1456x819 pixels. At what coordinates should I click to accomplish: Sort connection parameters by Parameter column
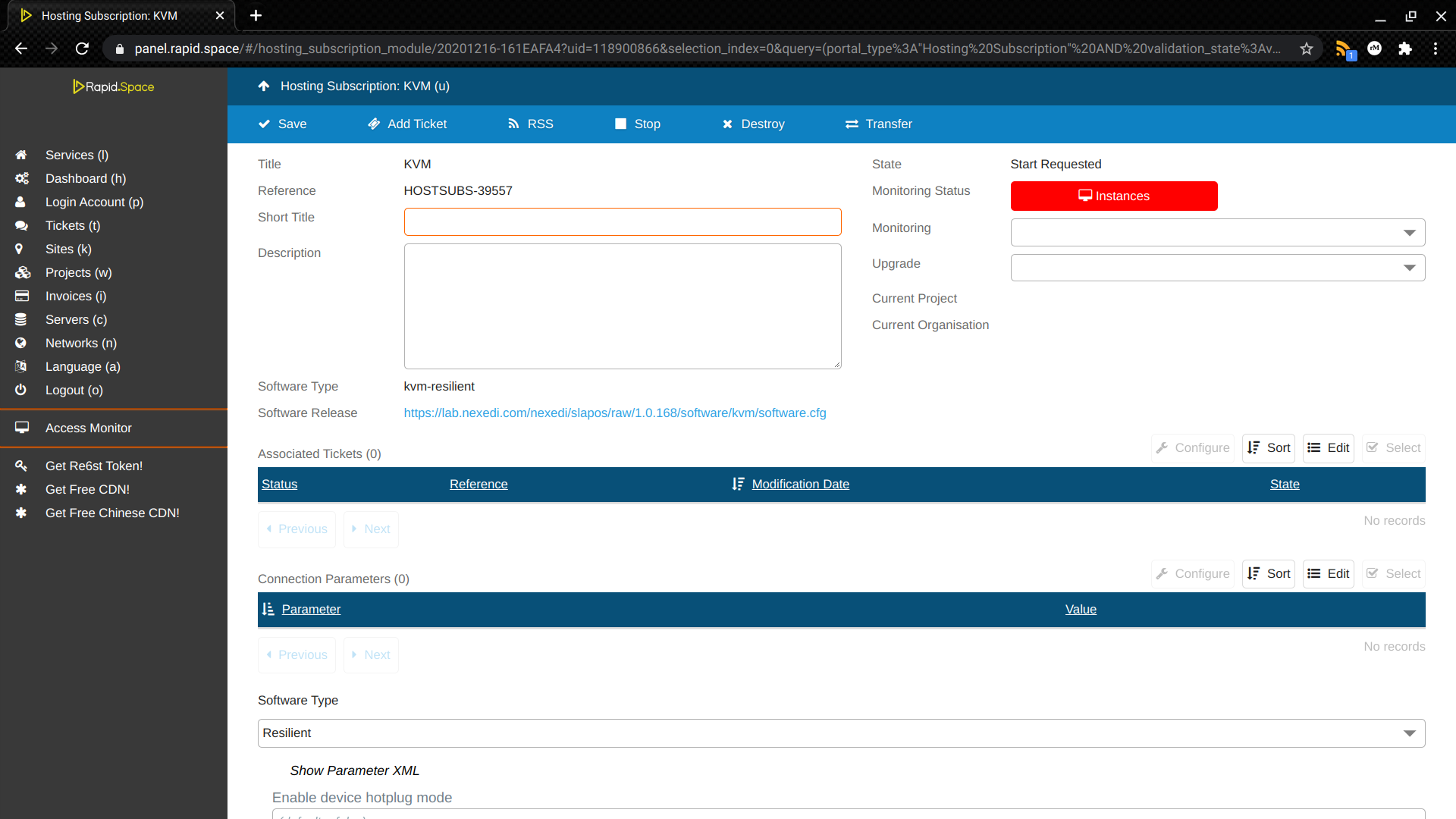point(311,609)
